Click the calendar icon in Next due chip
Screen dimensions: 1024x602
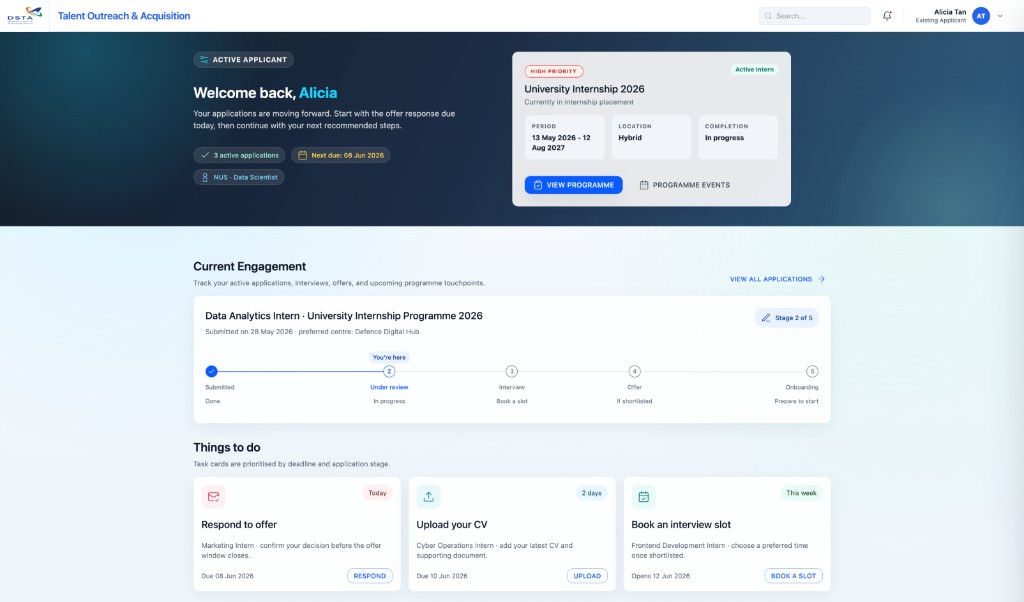[302, 155]
